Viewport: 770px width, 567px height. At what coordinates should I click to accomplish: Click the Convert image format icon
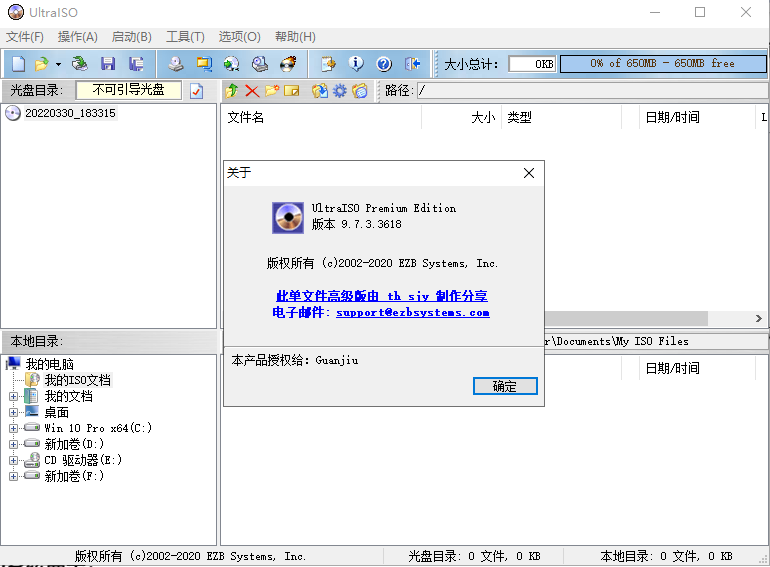(x=232, y=64)
